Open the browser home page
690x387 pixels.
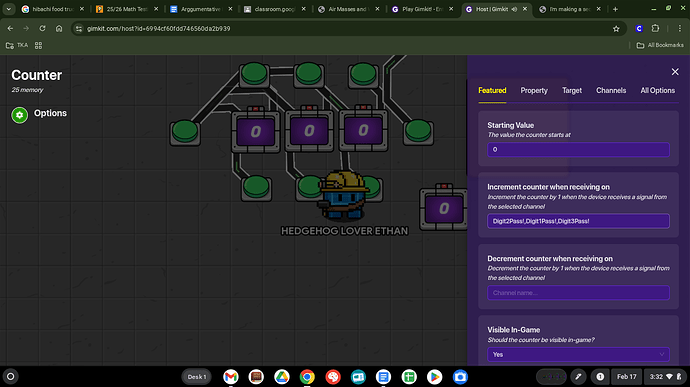59,29
